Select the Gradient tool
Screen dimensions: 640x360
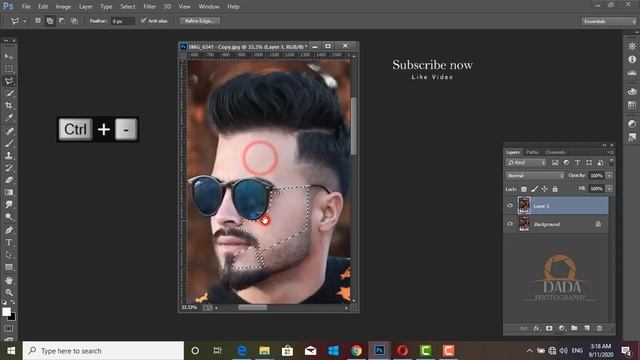pyautogui.click(x=9, y=192)
